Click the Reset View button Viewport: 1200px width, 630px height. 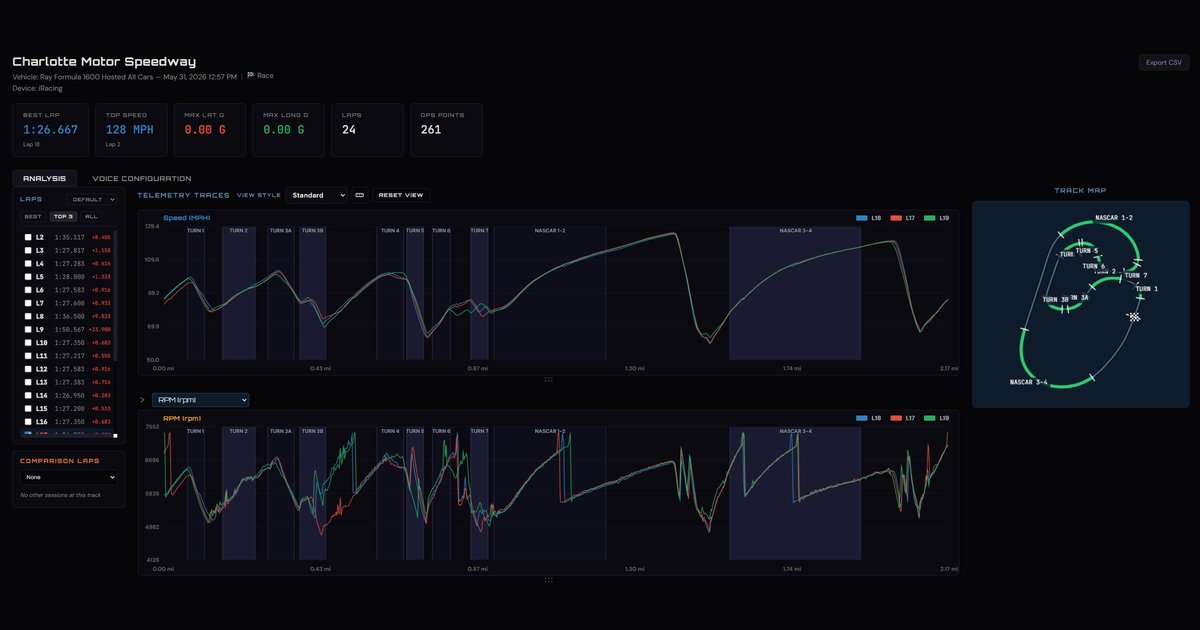[401, 195]
